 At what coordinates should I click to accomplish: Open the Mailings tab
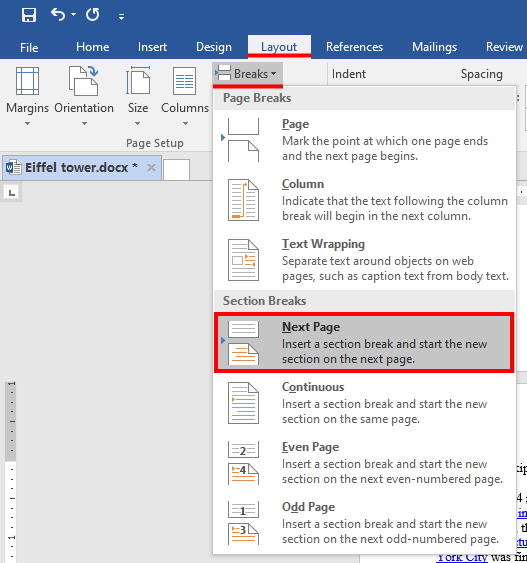[x=434, y=47]
